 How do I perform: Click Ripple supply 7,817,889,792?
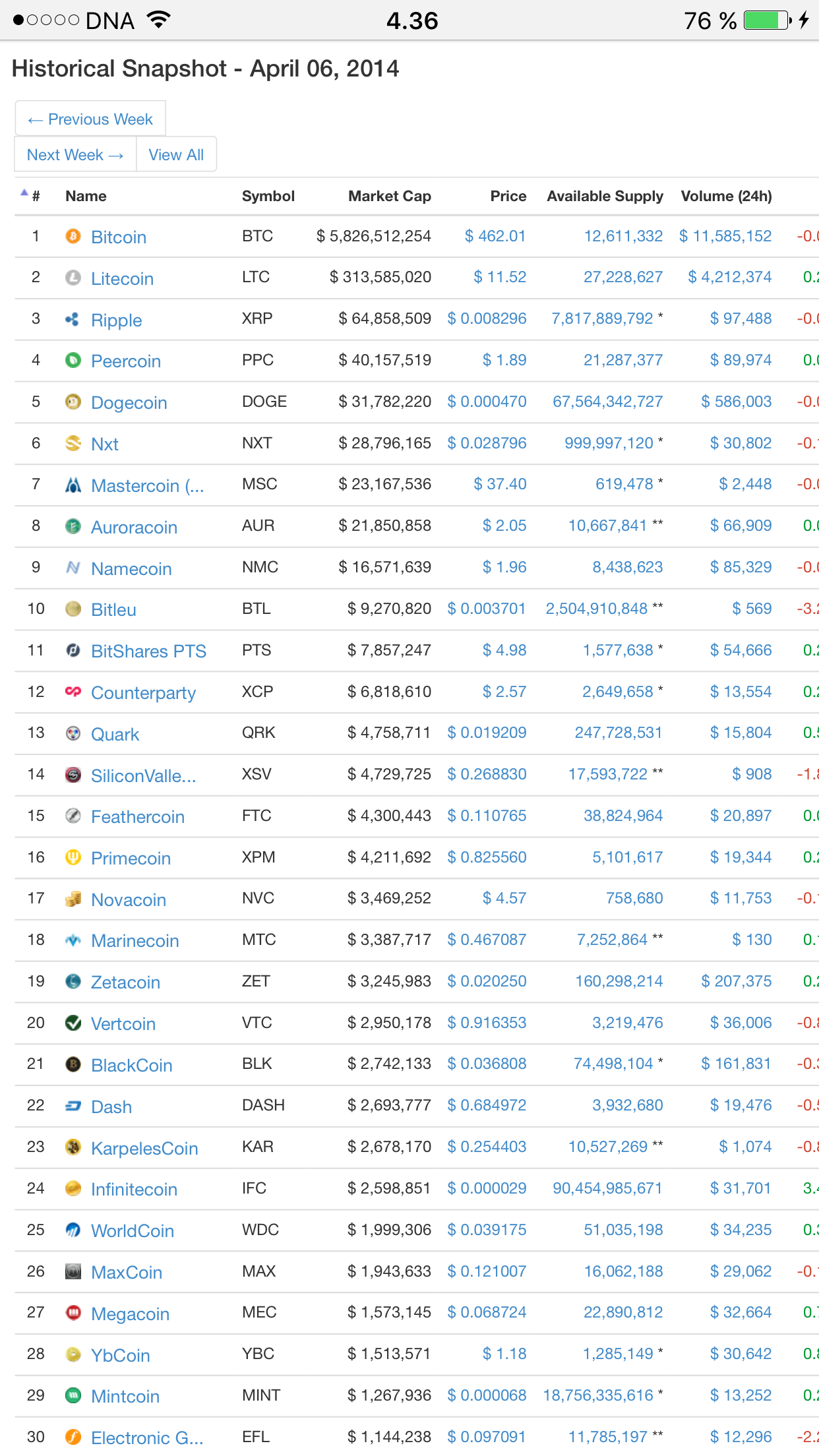603,318
